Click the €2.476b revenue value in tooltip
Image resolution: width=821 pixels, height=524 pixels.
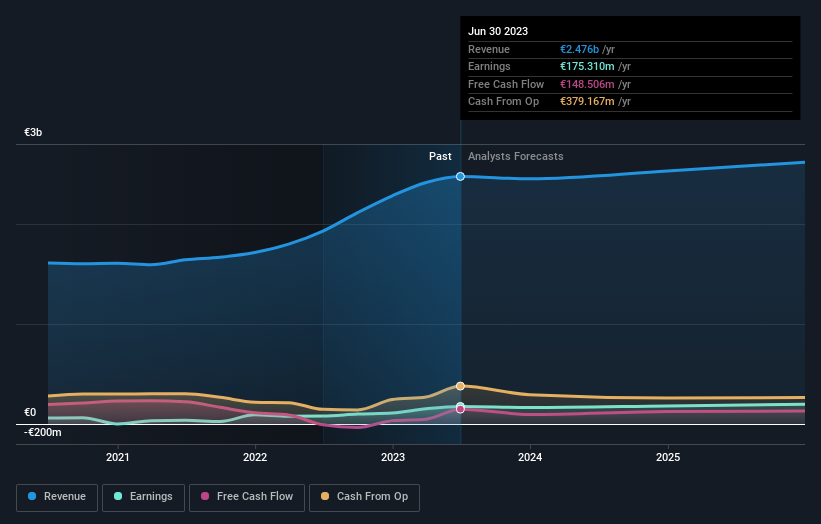[x=579, y=49]
